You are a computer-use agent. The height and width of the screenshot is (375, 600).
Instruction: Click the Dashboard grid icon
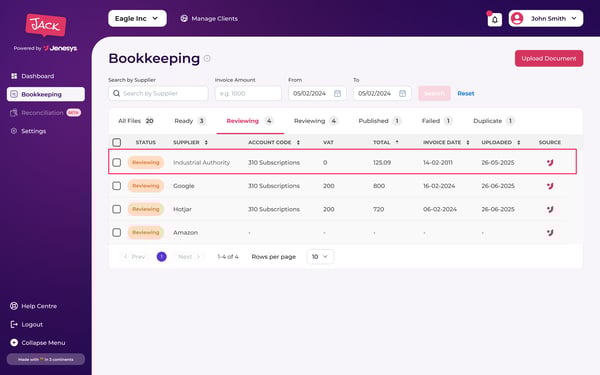click(14, 76)
